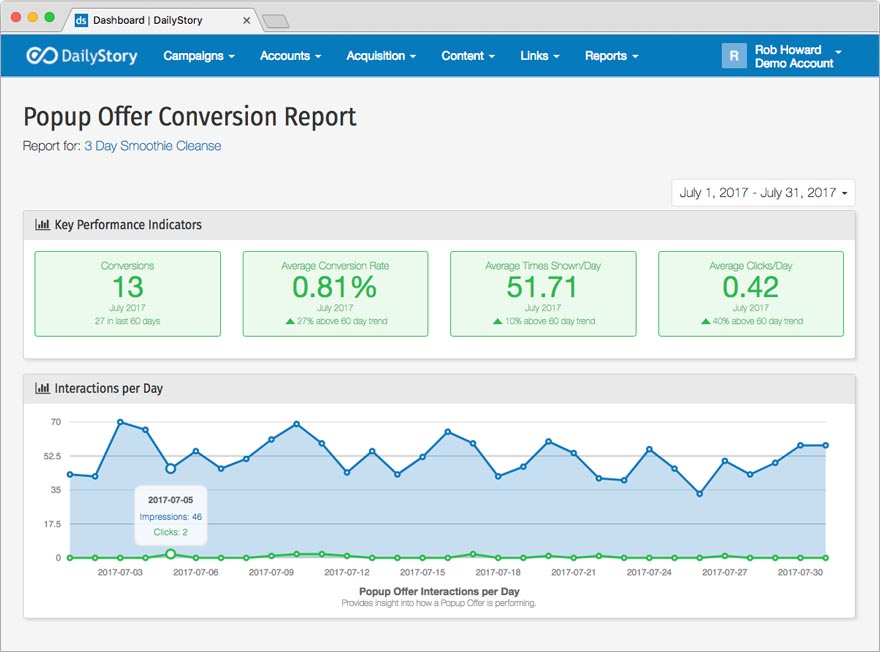Click the green trend arrow under Average Clicks/Day
The width and height of the screenshot is (880, 652).
coord(706,321)
